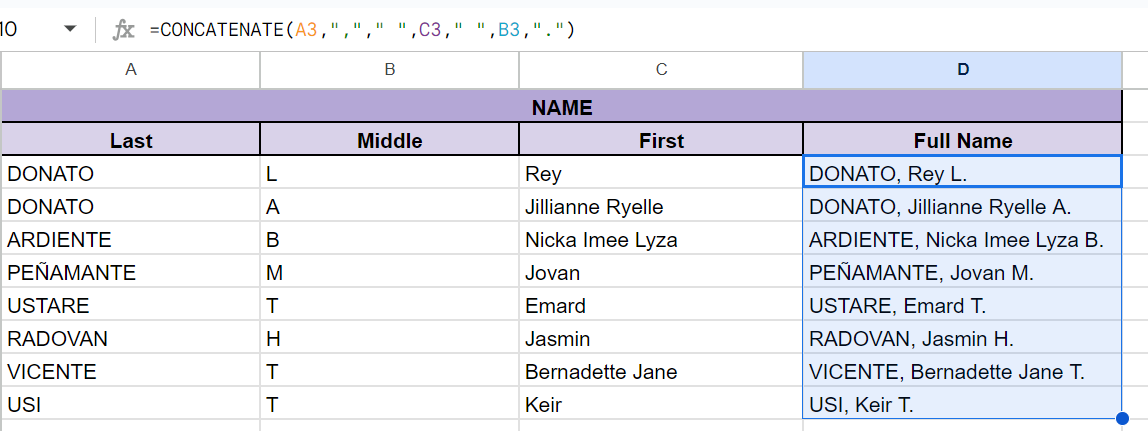Click the merged NAME header cell
This screenshot has height=431, width=1148.
pos(561,107)
